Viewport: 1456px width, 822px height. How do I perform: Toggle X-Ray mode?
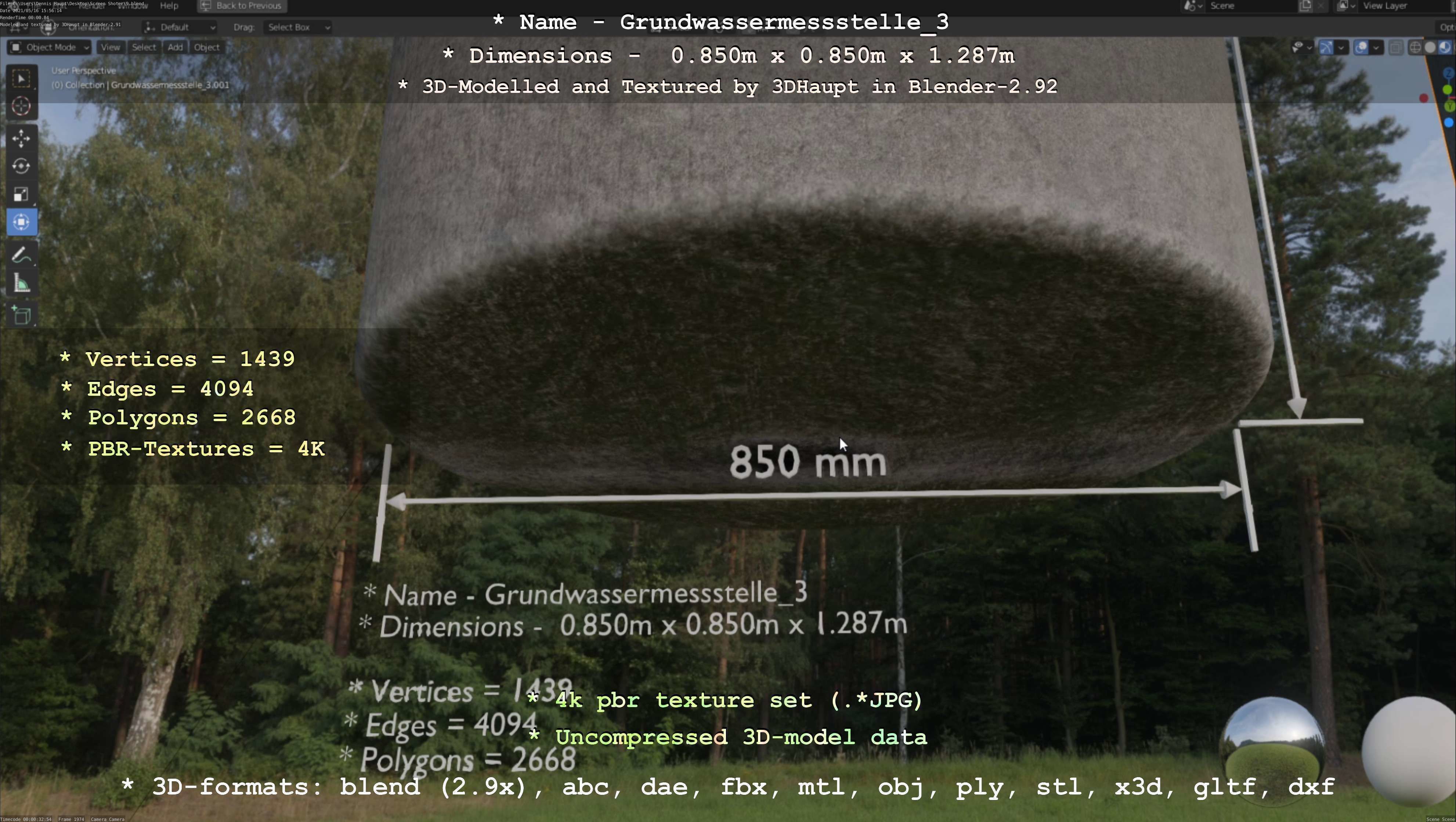pyautogui.click(x=1395, y=47)
